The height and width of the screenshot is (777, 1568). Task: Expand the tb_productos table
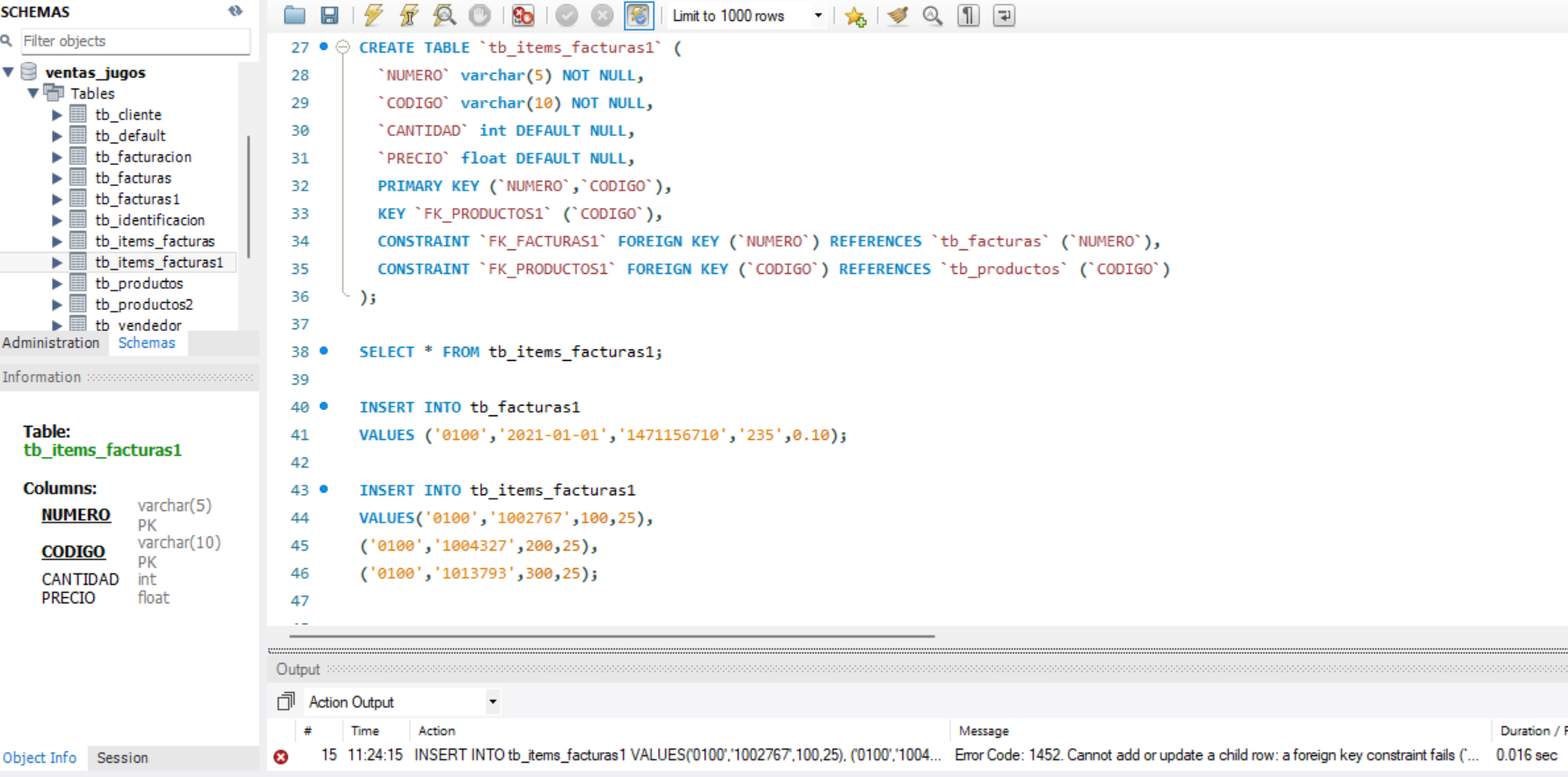click(57, 283)
